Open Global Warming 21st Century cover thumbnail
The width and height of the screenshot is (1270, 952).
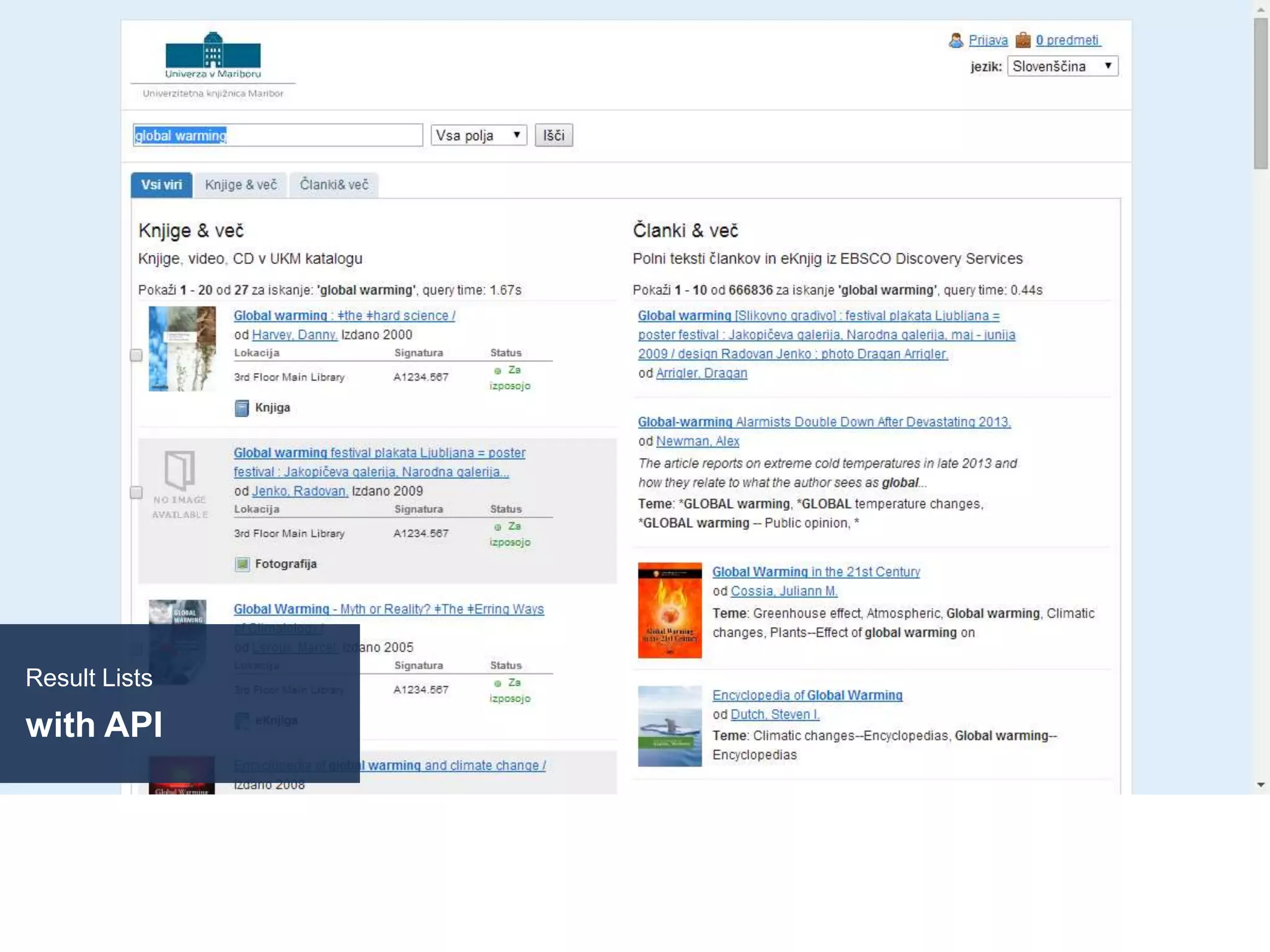click(x=670, y=610)
